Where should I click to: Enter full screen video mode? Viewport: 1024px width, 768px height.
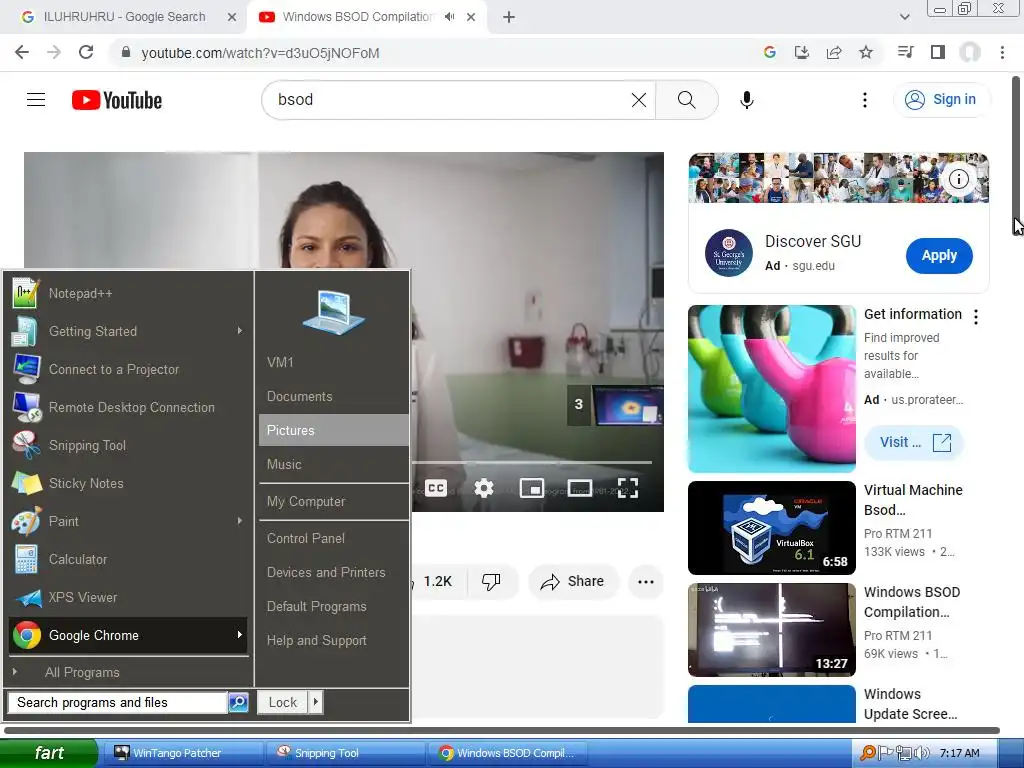[628, 488]
